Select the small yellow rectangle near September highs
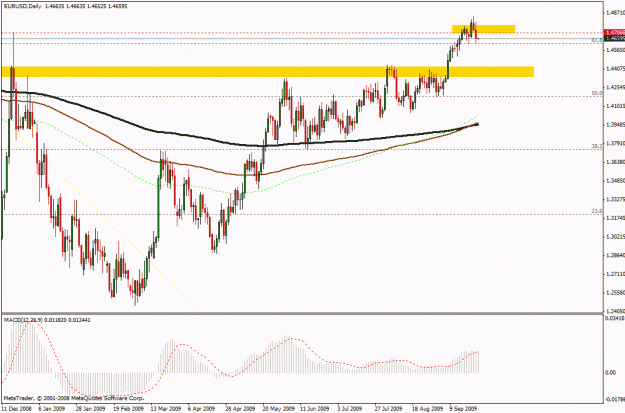 pos(483,29)
